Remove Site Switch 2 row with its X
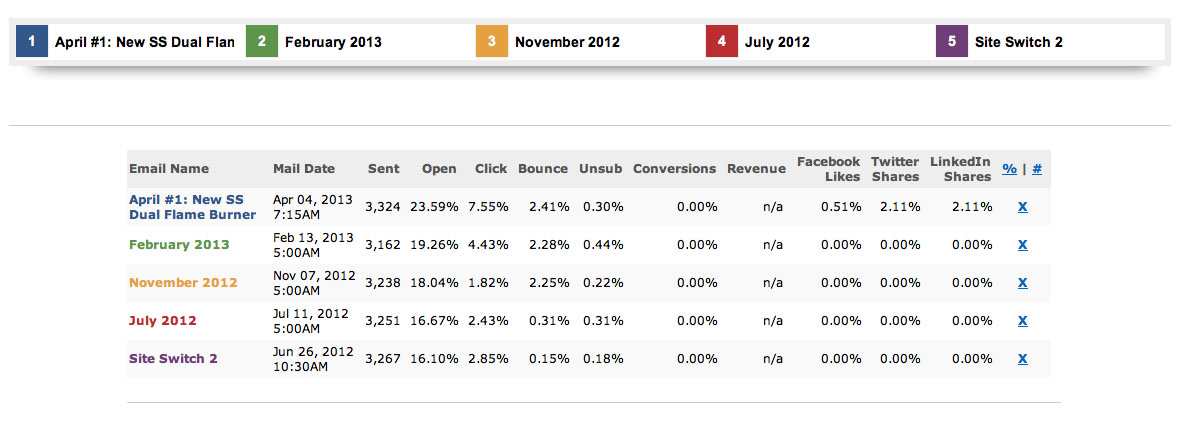This screenshot has height=421, width=1183. 1022,359
